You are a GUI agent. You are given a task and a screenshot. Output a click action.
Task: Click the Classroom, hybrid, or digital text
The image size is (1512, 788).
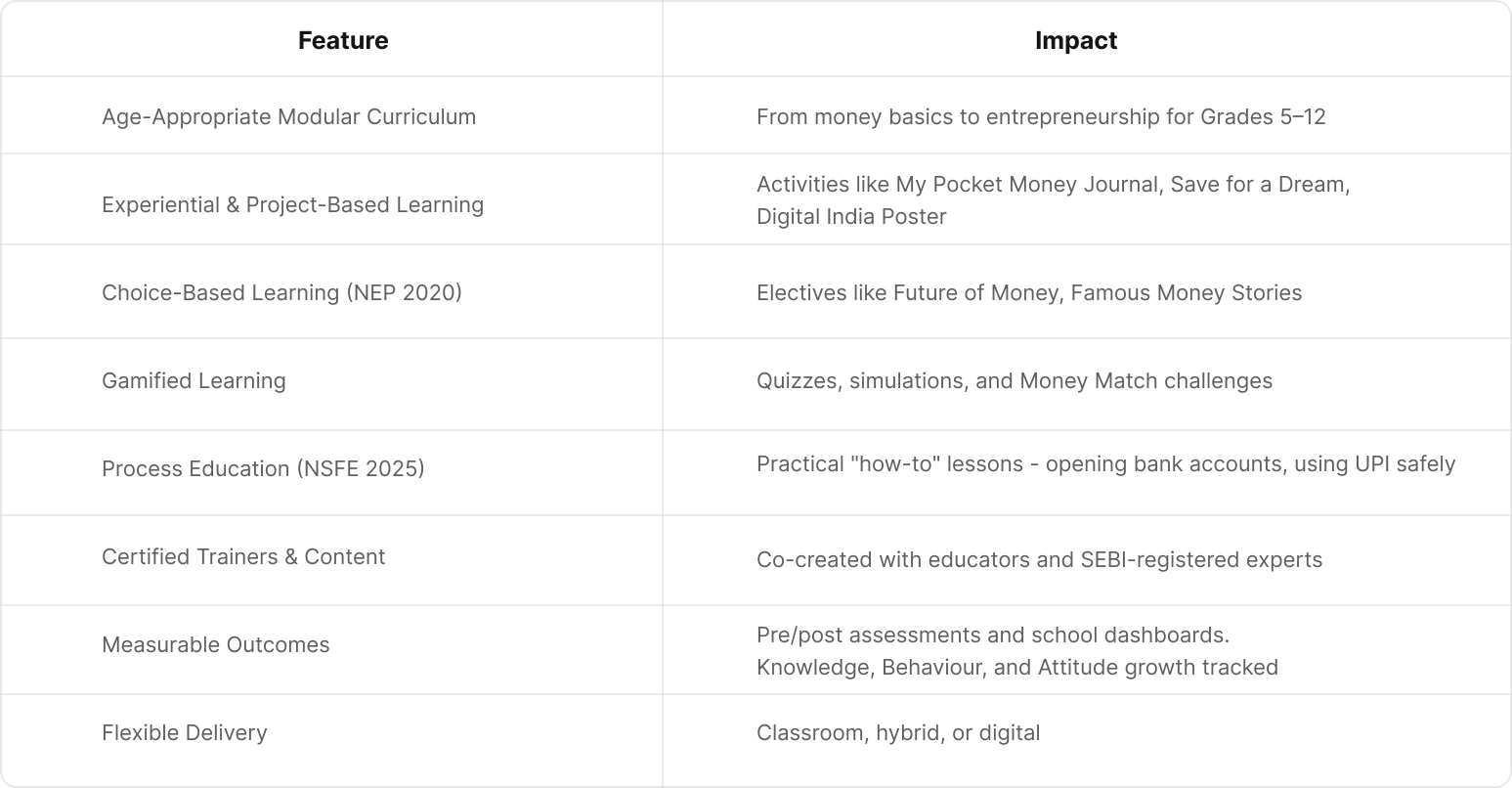pos(897,732)
